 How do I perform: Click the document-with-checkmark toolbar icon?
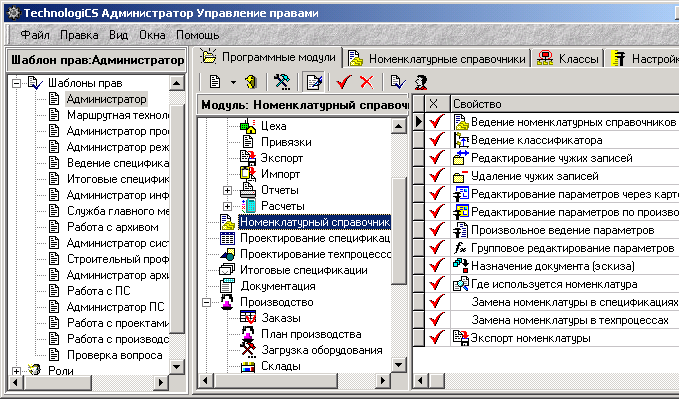pos(398,81)
